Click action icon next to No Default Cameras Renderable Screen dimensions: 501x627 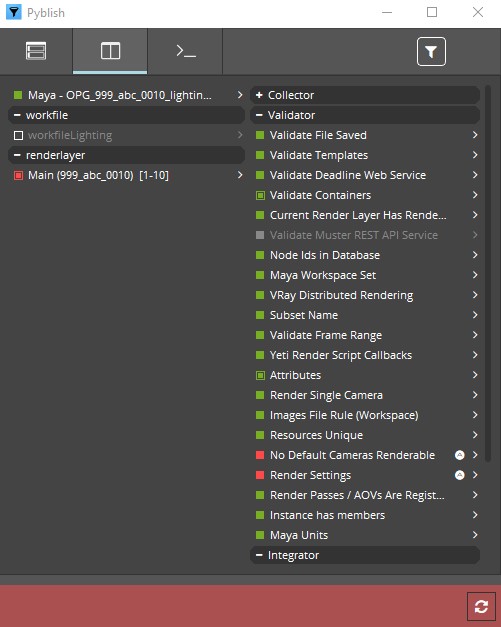(460, 455)
